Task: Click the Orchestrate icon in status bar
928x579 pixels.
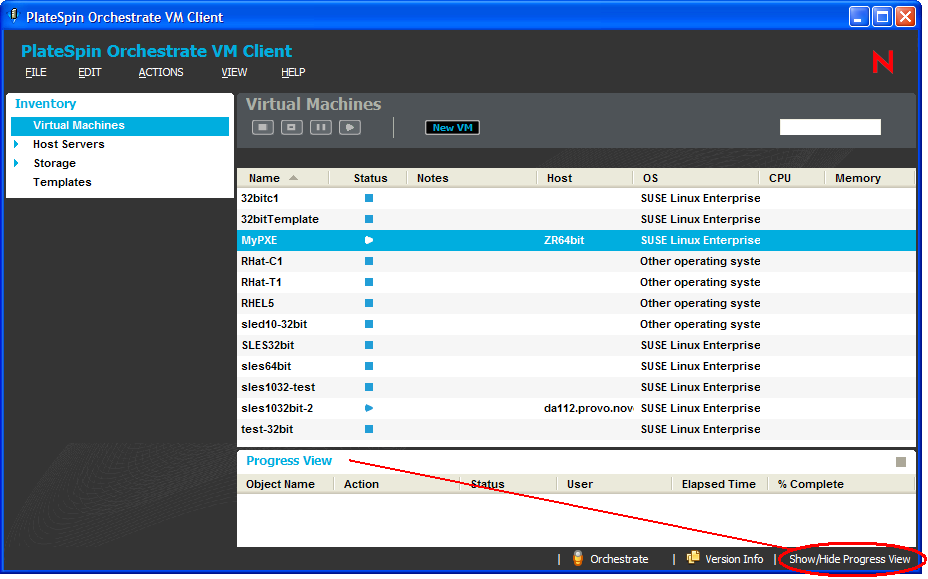Action: point(578,559)
